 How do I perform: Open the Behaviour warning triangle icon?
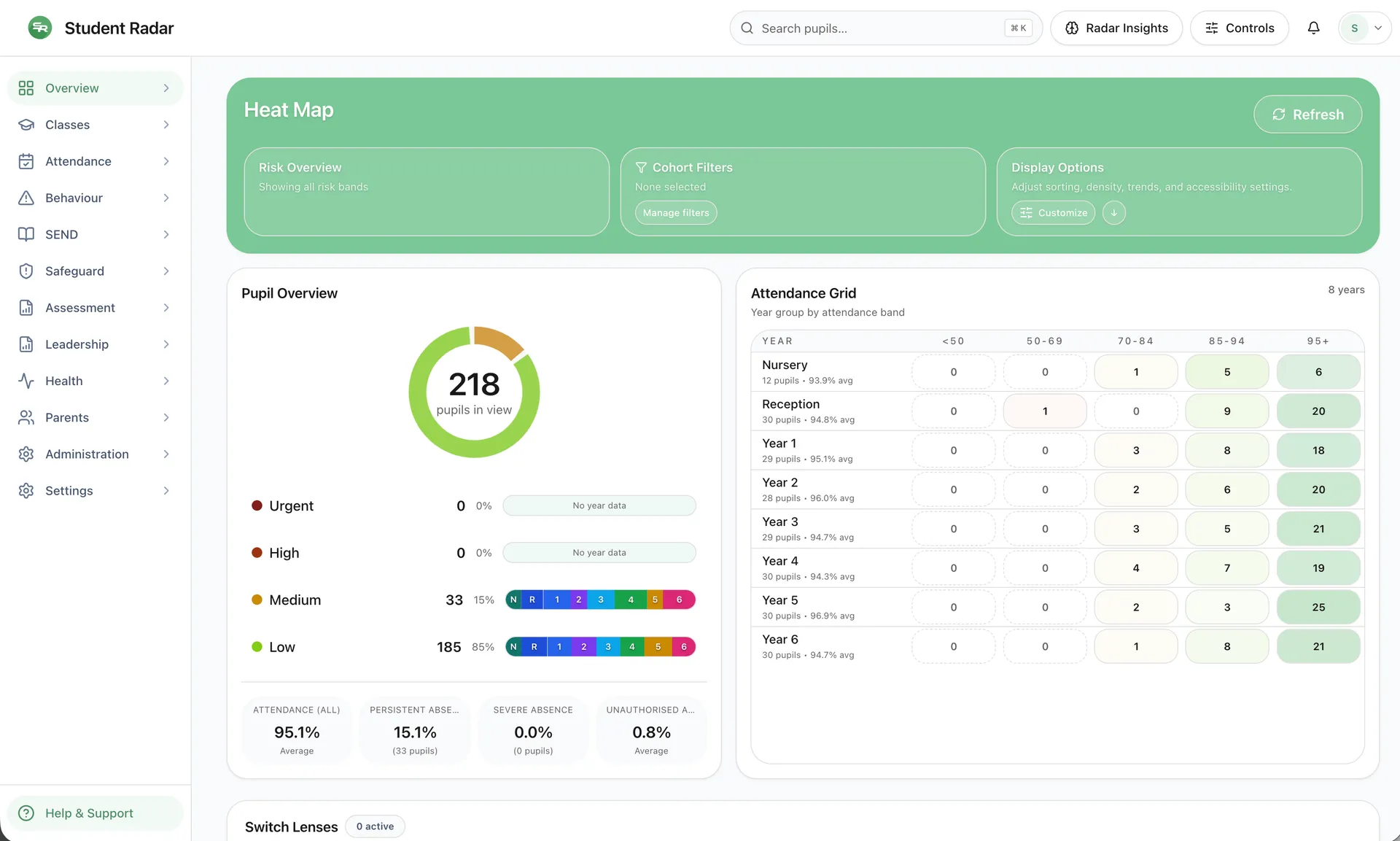[x=26, y=198]
